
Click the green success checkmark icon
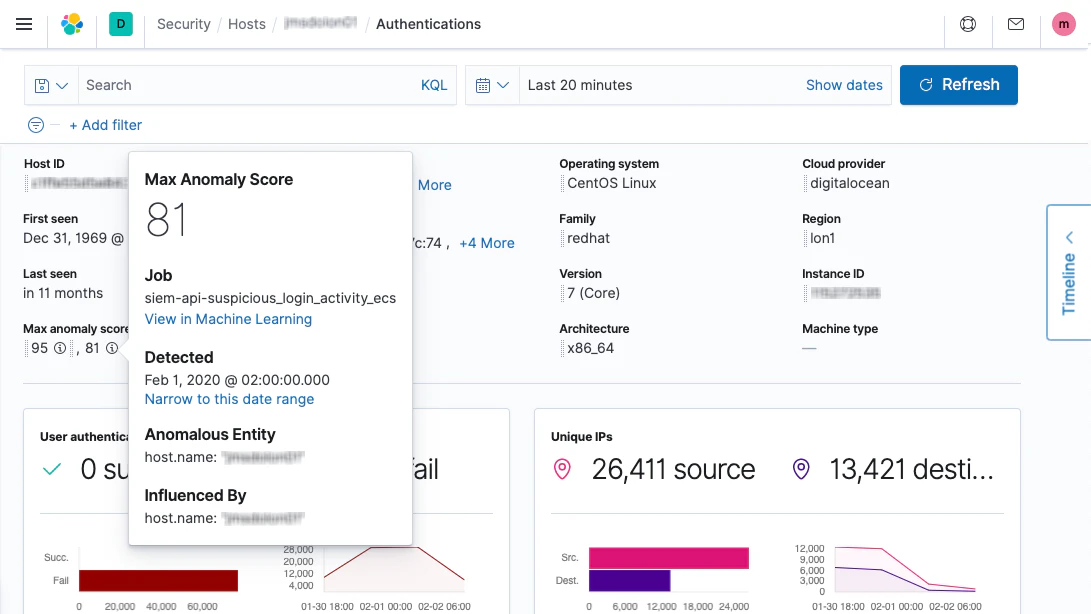[x=51, y=468]
